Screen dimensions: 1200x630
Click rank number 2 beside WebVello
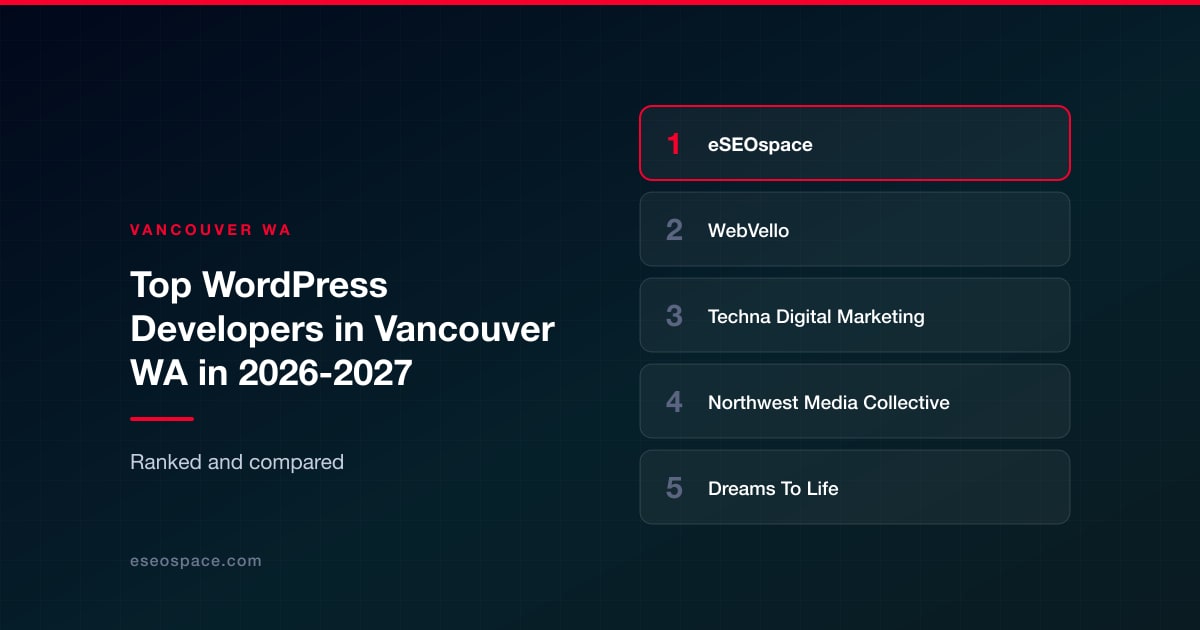coord(674,230)
